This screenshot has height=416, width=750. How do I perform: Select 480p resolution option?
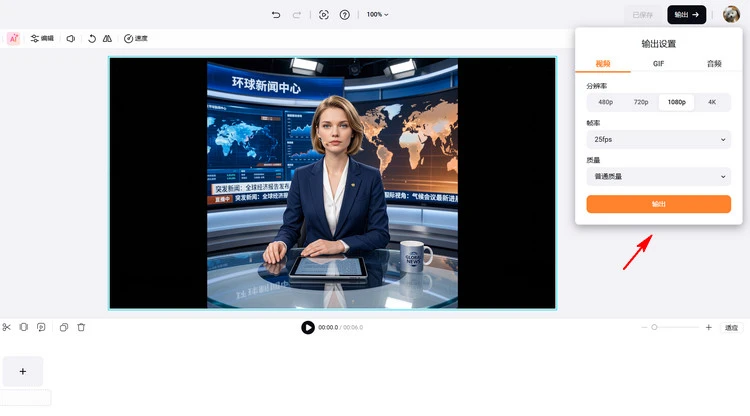tap(605, 102)
